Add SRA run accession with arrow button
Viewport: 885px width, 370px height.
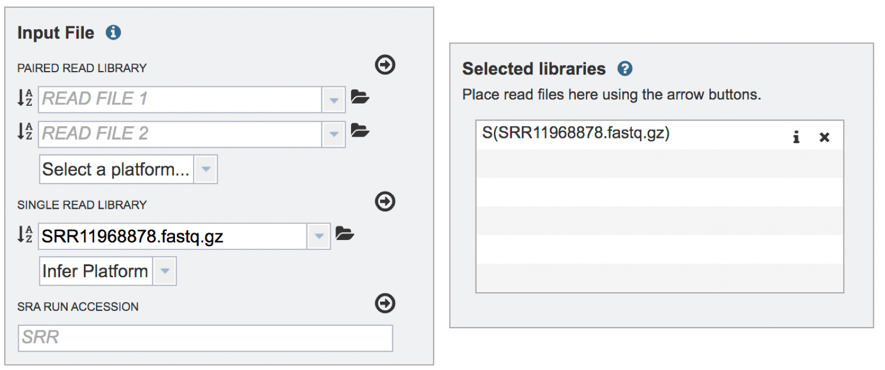click(x=385, y=303)
